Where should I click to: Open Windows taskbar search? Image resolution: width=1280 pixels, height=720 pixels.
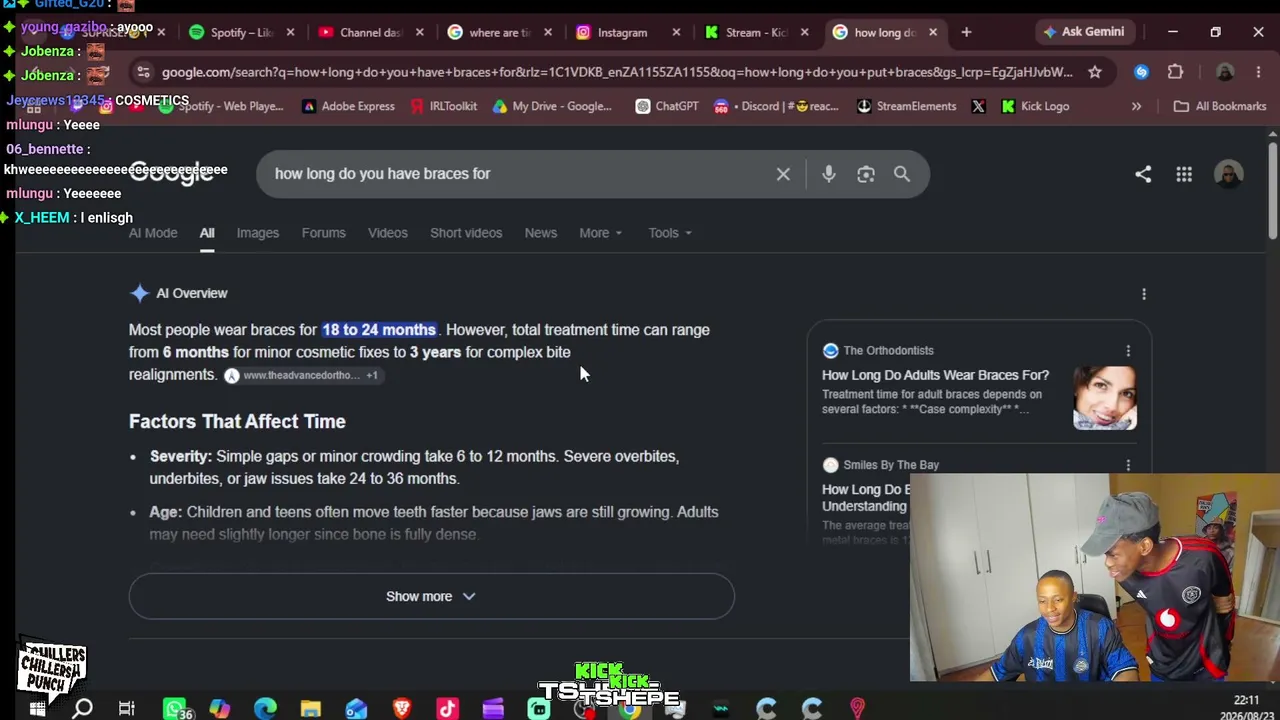82,709
